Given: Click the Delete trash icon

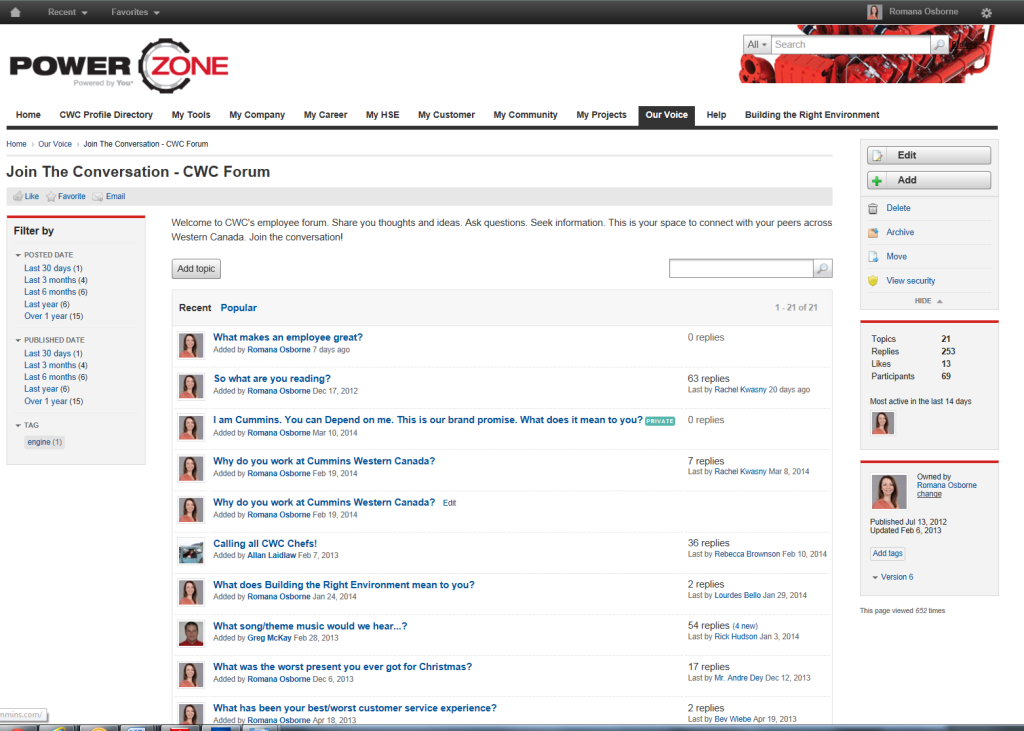Looking at the screenshot, I should pyautogui.click(x=873, y=208).
